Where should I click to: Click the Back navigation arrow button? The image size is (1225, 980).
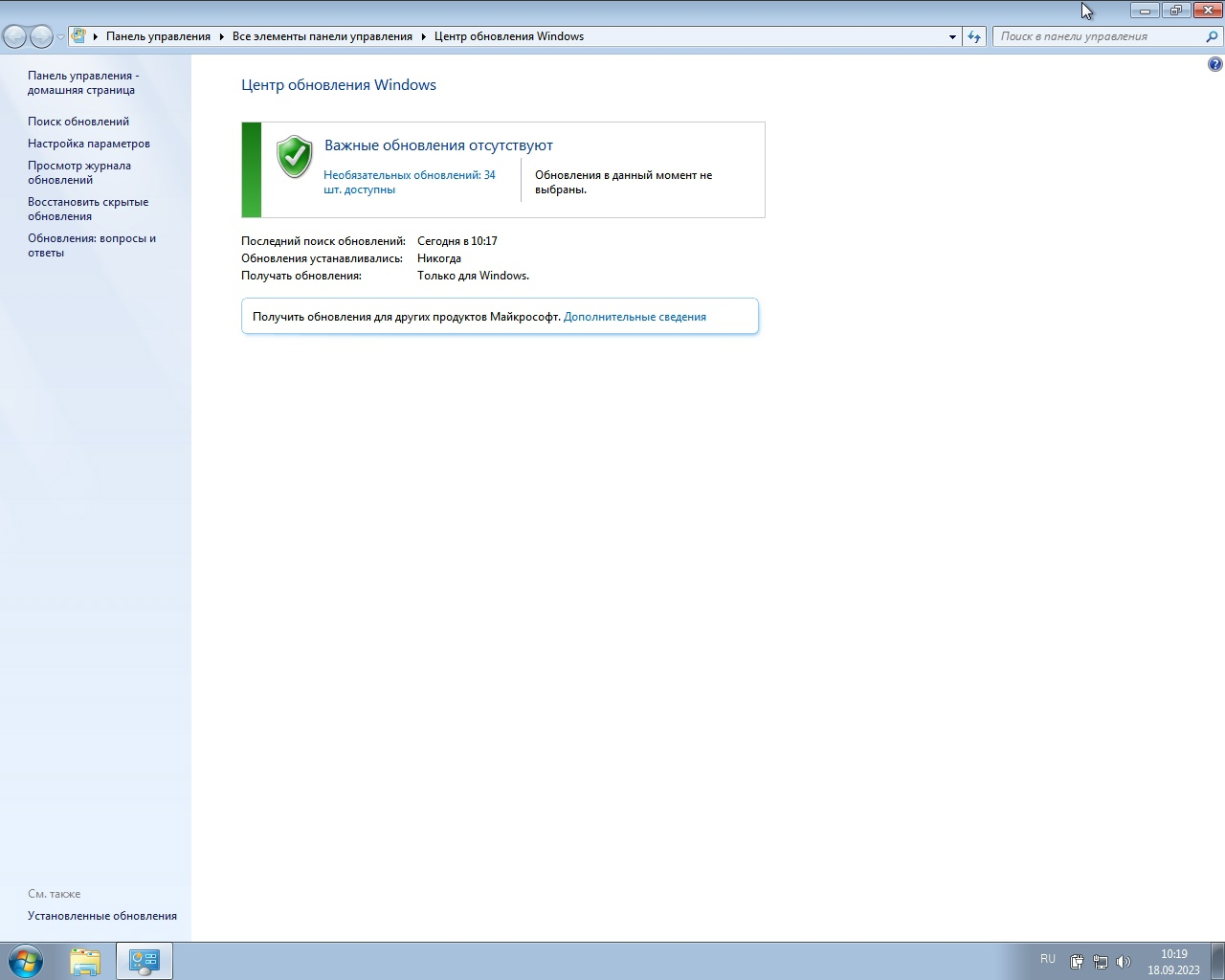pyautogui.click(x=14, y=36)
